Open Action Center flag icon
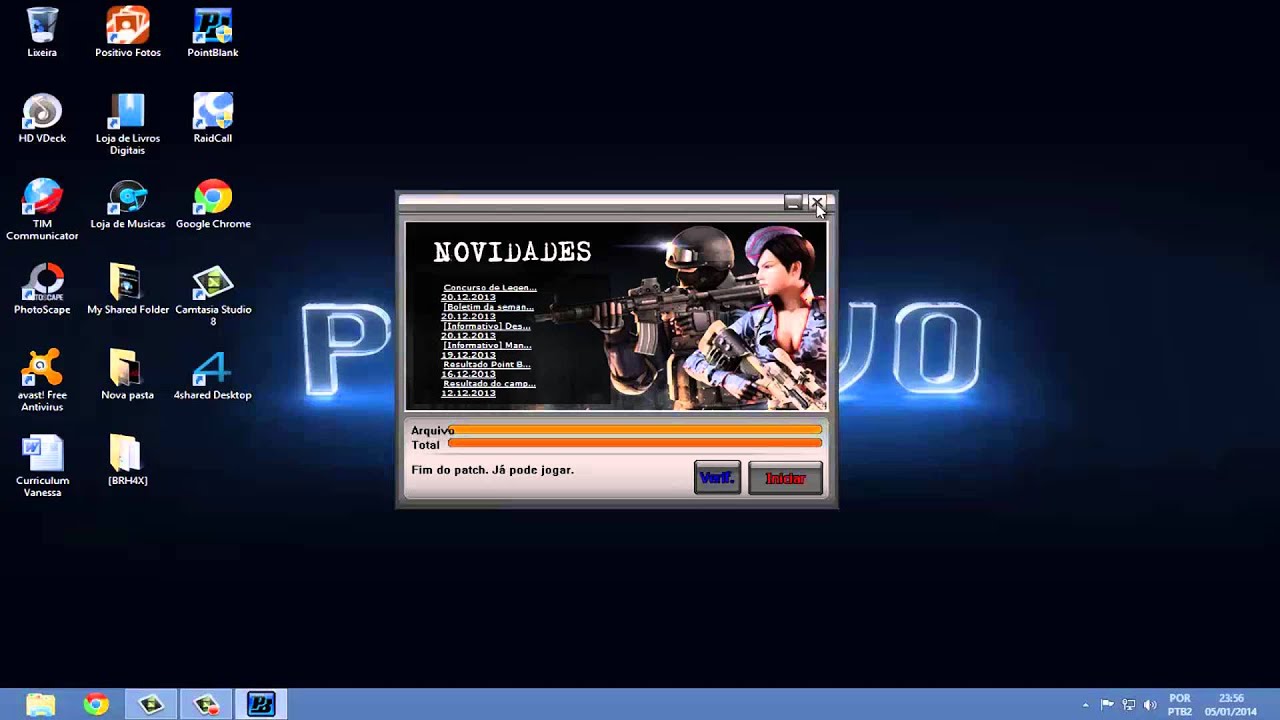1280x720 pixels. click(x=1107, y=705)
